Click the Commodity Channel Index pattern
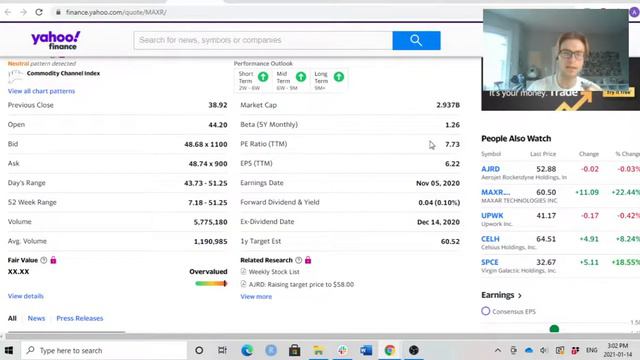Viewport: 640px width, 360px height. [x=63, y=73]
